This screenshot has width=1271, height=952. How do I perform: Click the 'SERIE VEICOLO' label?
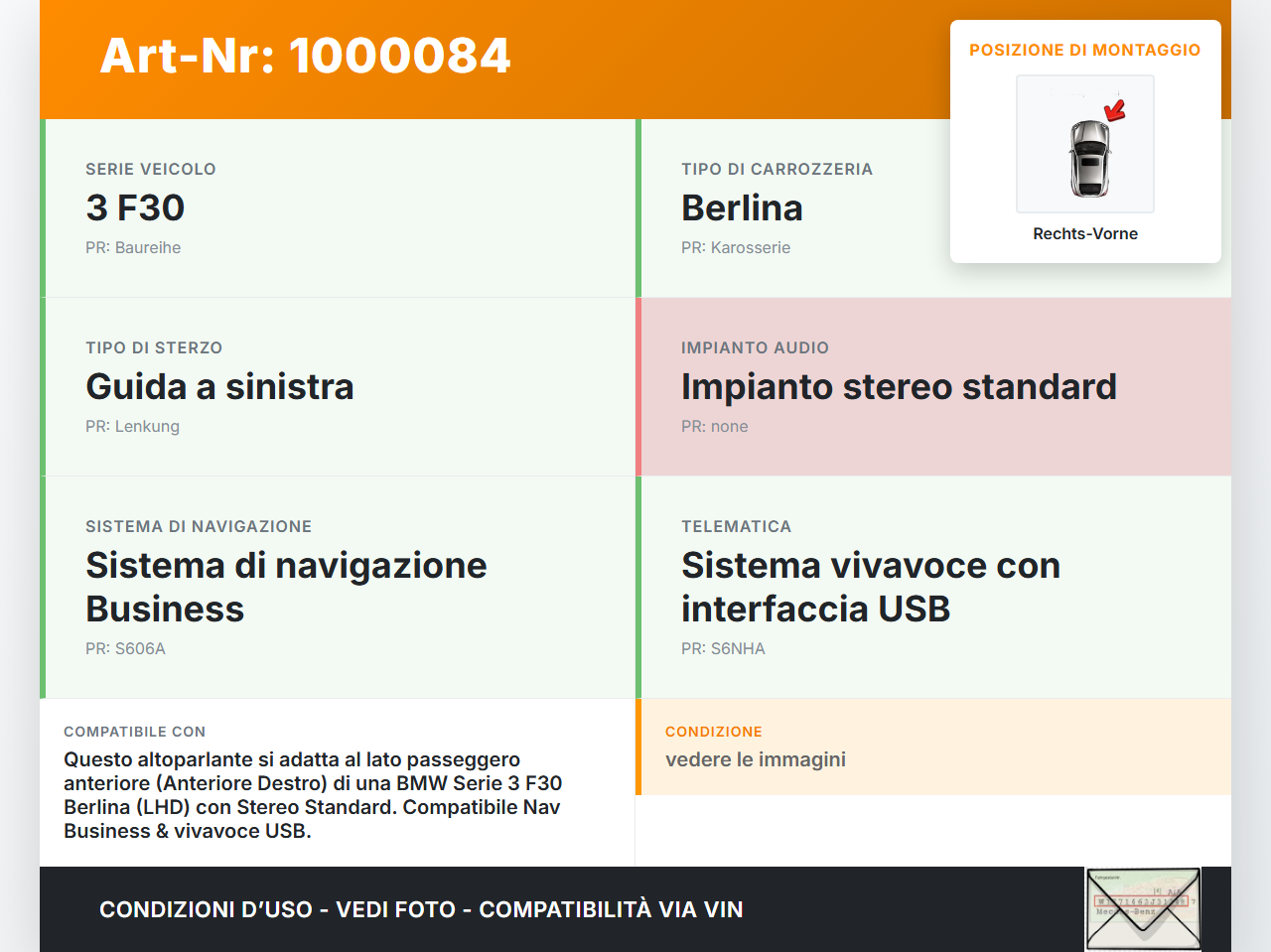pos(151,169)
